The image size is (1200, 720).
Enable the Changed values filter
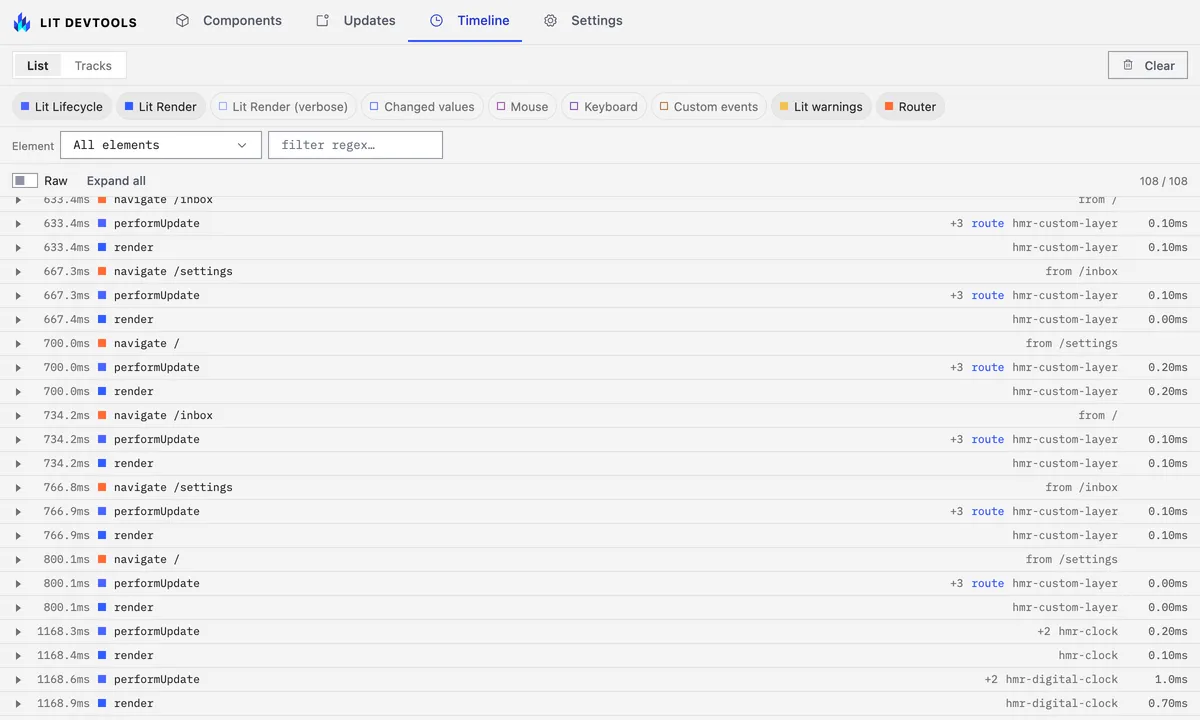tap(422, 106)
